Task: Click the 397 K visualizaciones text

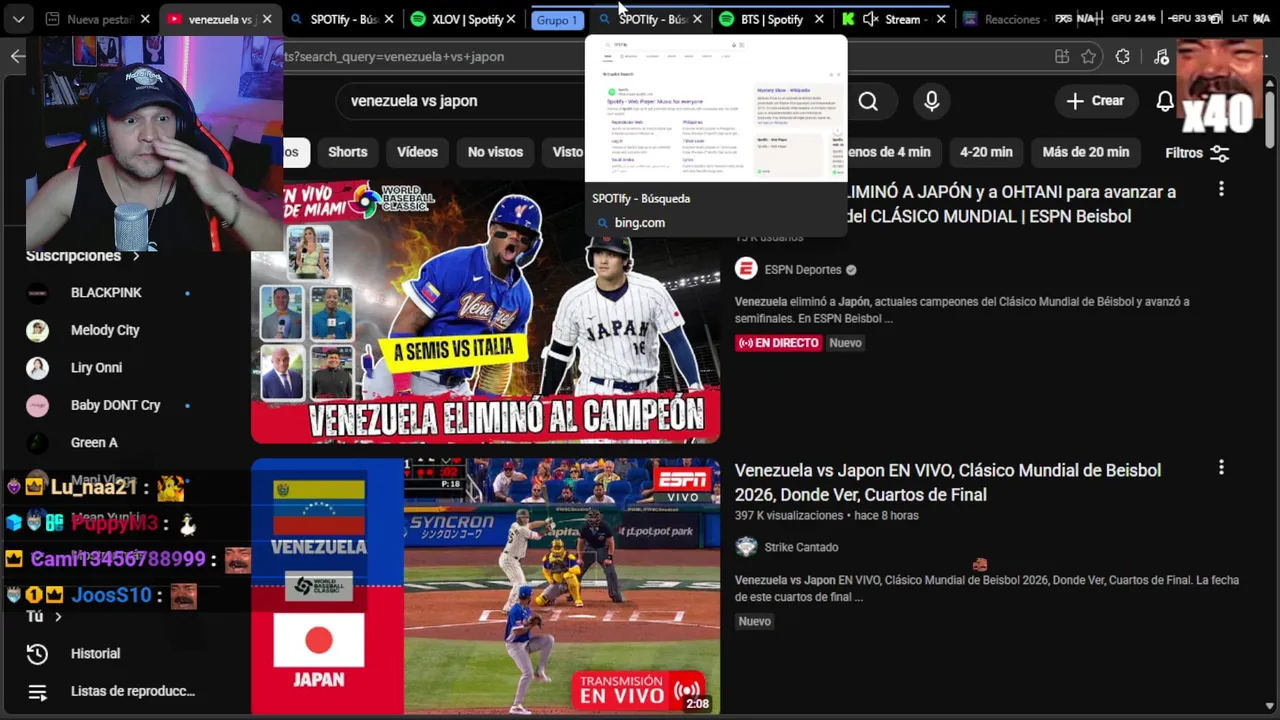Action: coord(789,516)
